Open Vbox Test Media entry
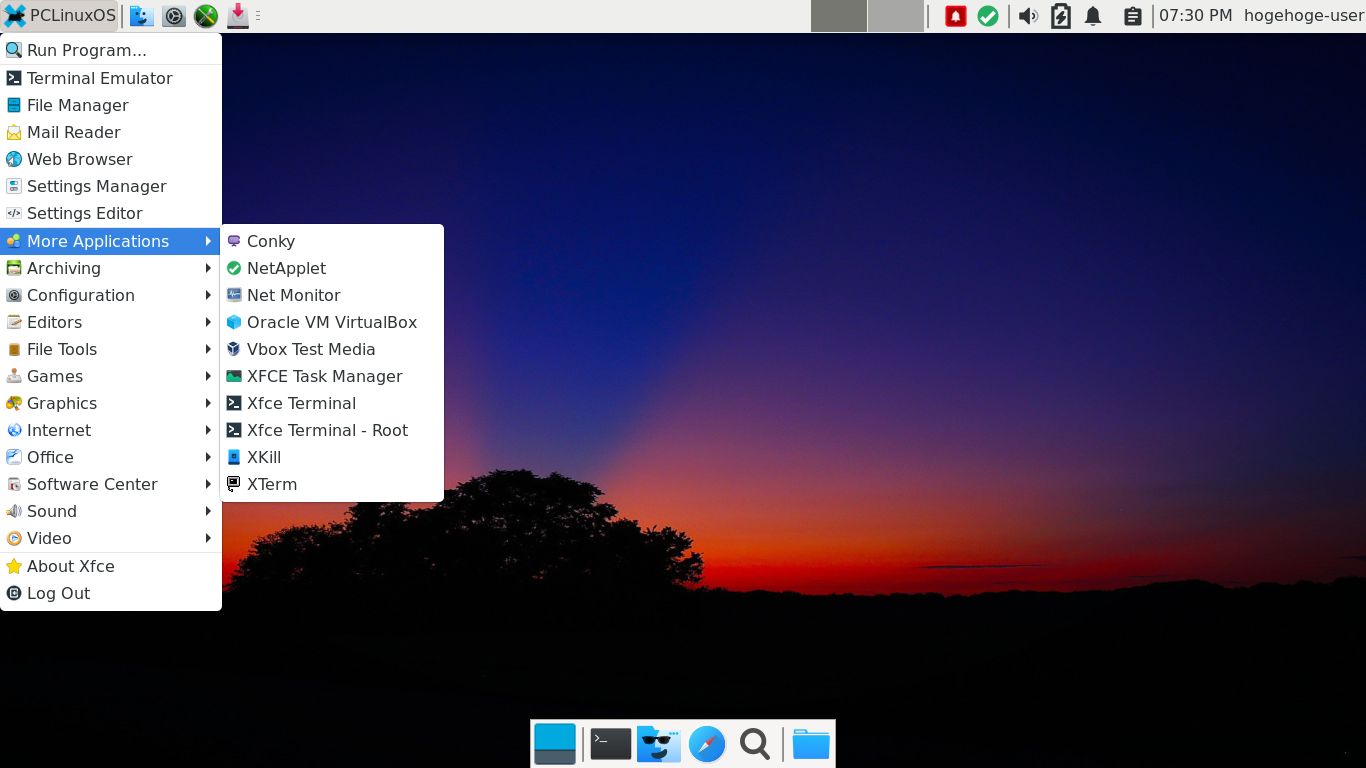The width and height of the screenshot is (1366, 768). [x=332, y=349]
